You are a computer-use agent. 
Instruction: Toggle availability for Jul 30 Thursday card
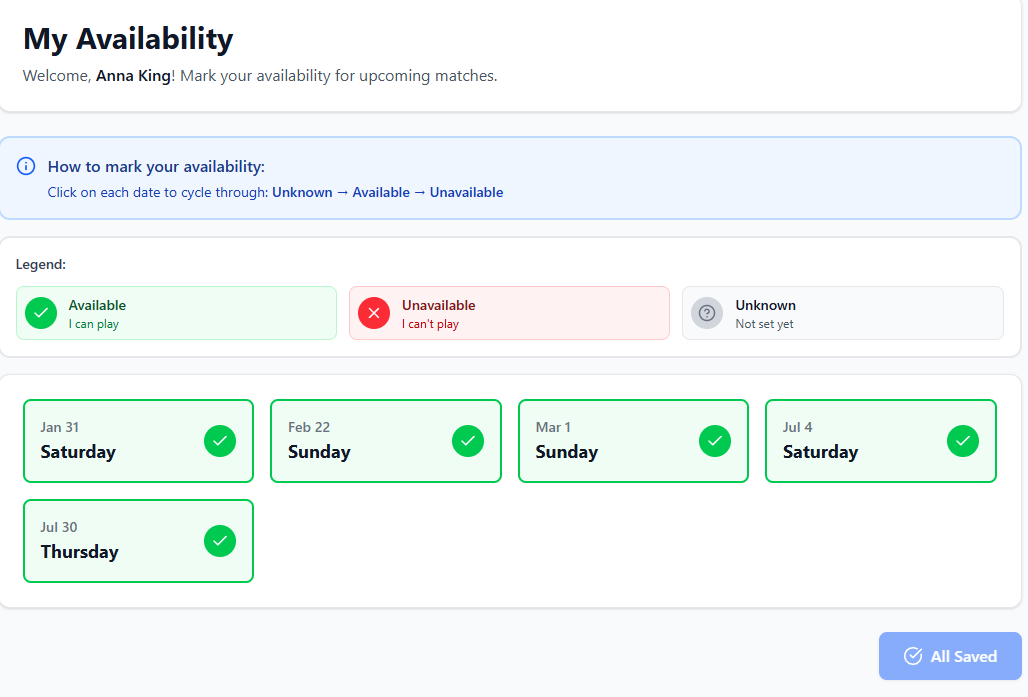point(138,541)
